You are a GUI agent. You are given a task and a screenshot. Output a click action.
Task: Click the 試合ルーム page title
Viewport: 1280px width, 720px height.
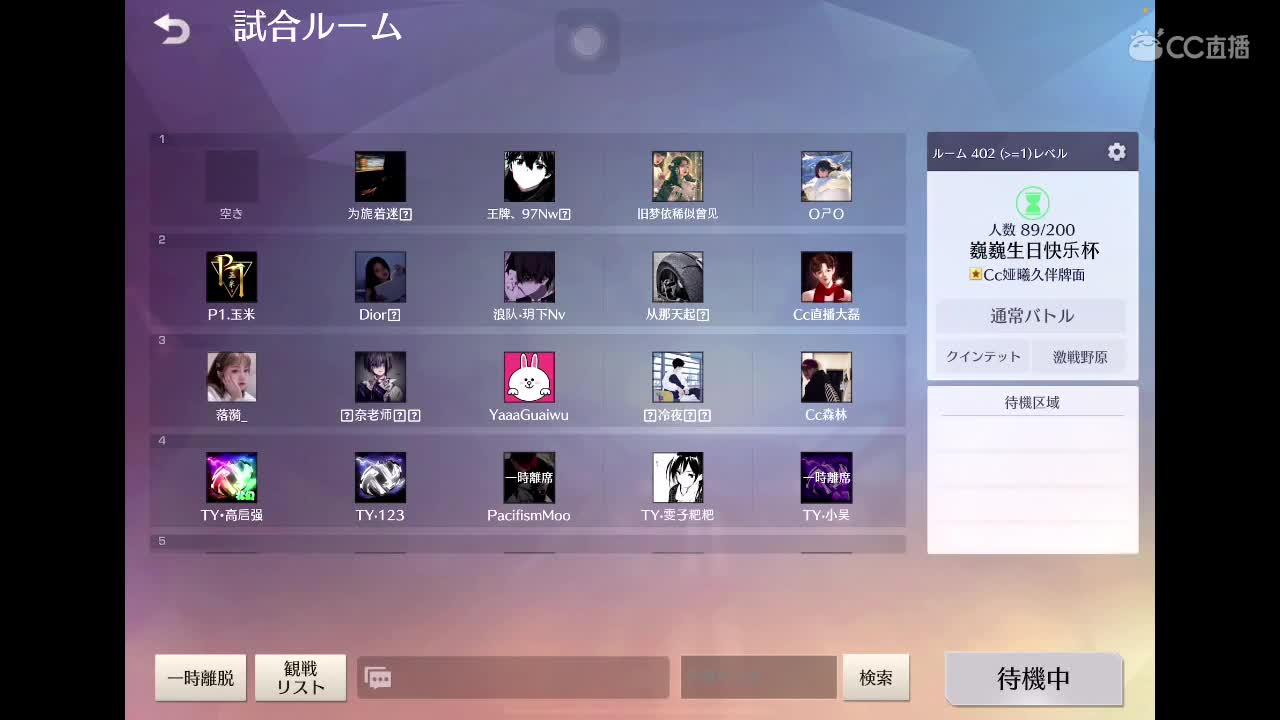318,28
